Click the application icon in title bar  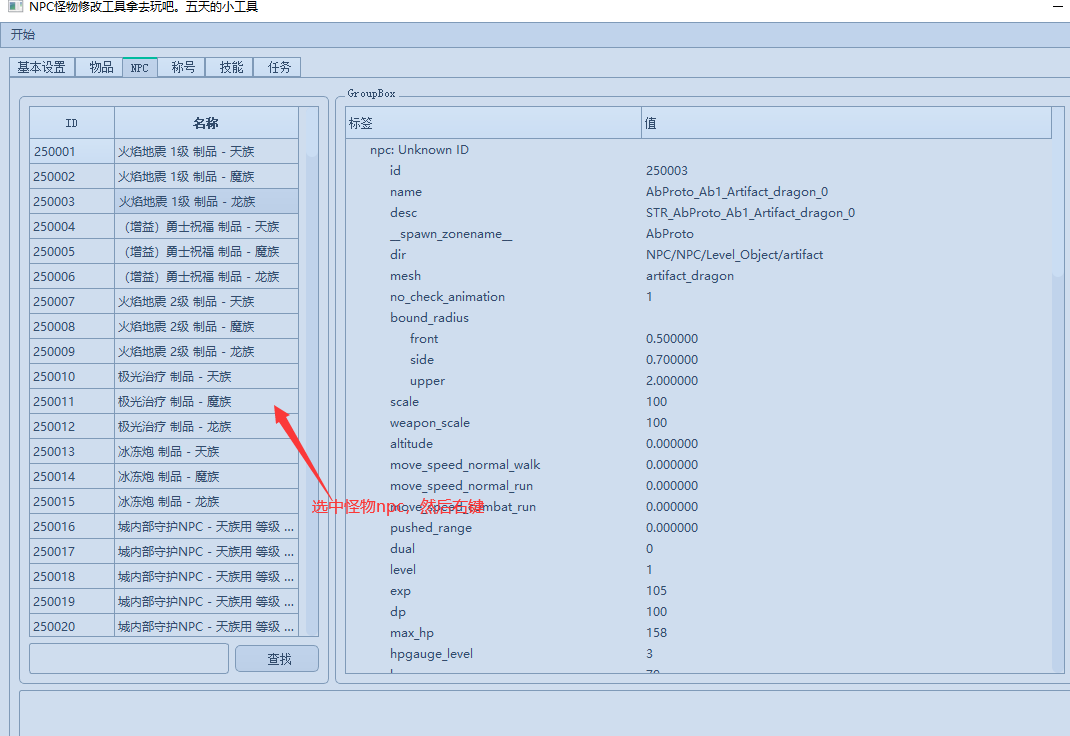click(16, 6)
